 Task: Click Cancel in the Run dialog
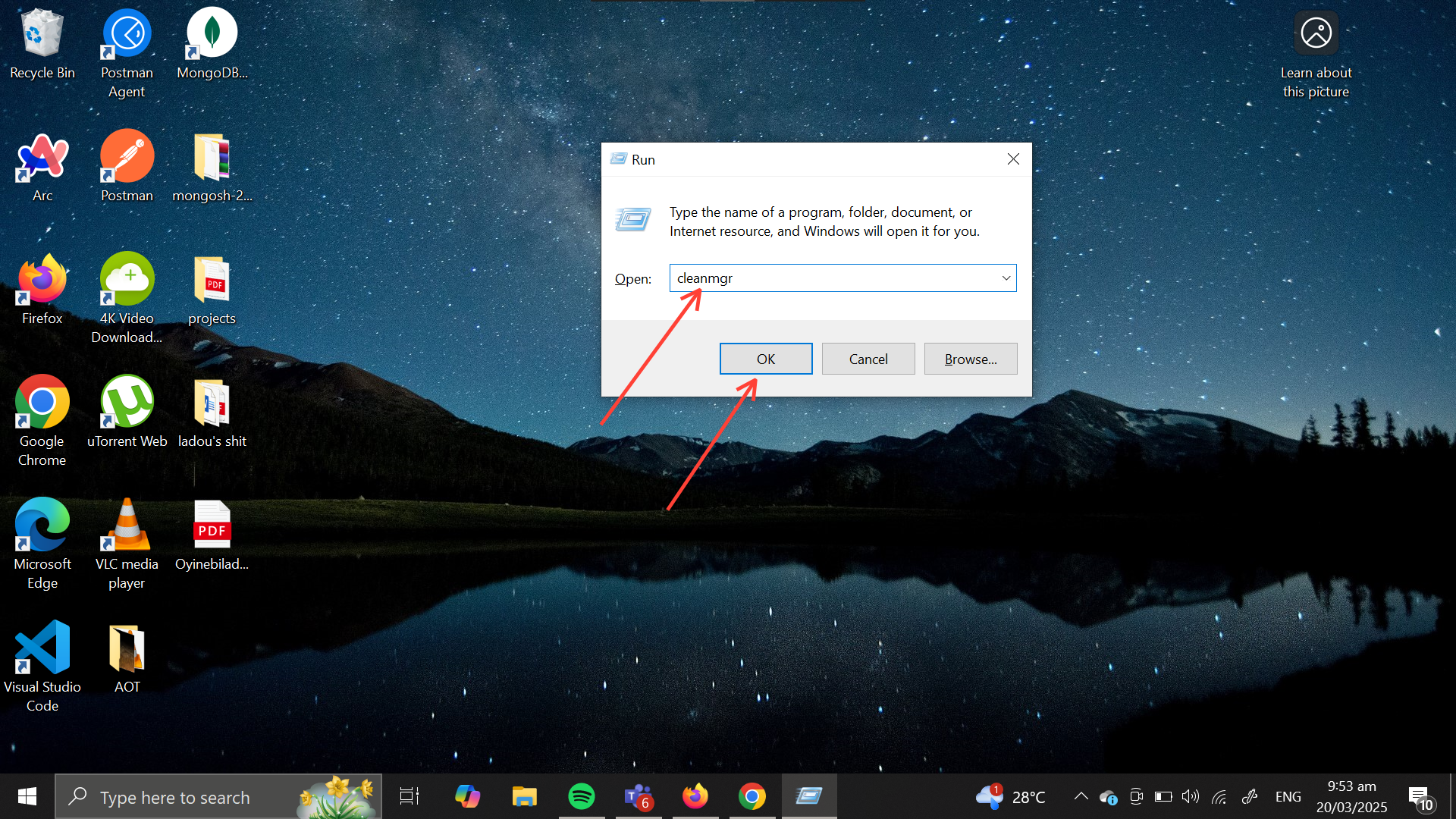(x=868, y=359)
